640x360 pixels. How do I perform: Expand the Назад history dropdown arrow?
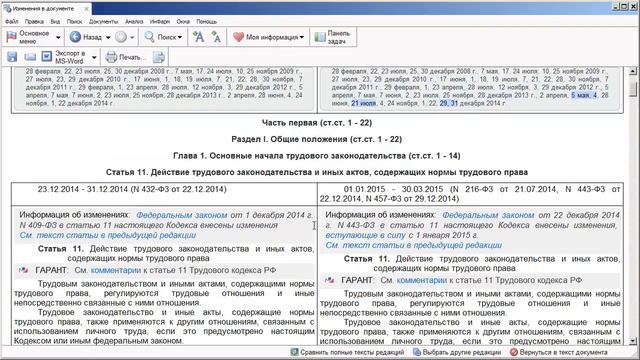click(108, 38)
